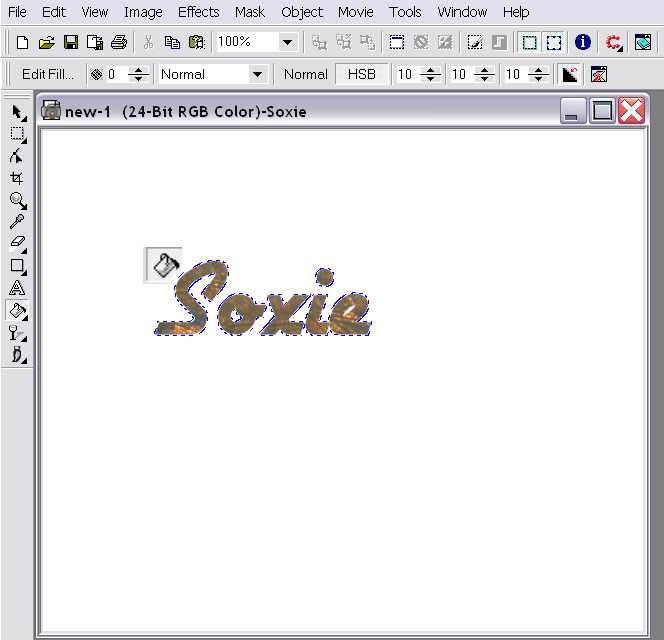Select the Eraser tool

[x=17, y=243]
